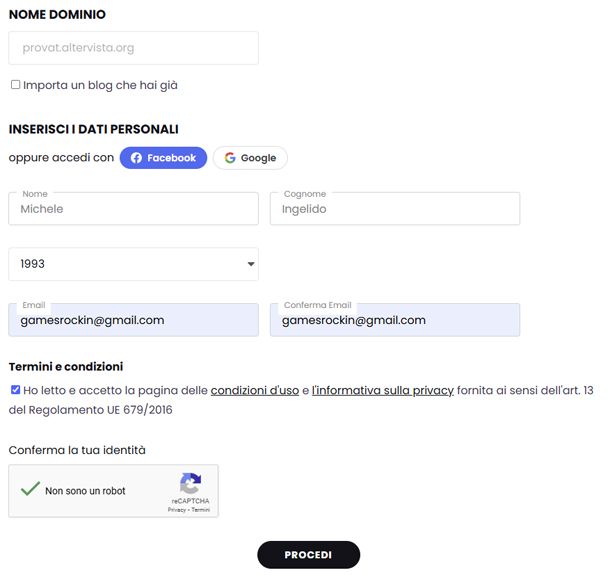
Task: Open "l'informativa sulla privacy" link
Action: click(383, 390)
